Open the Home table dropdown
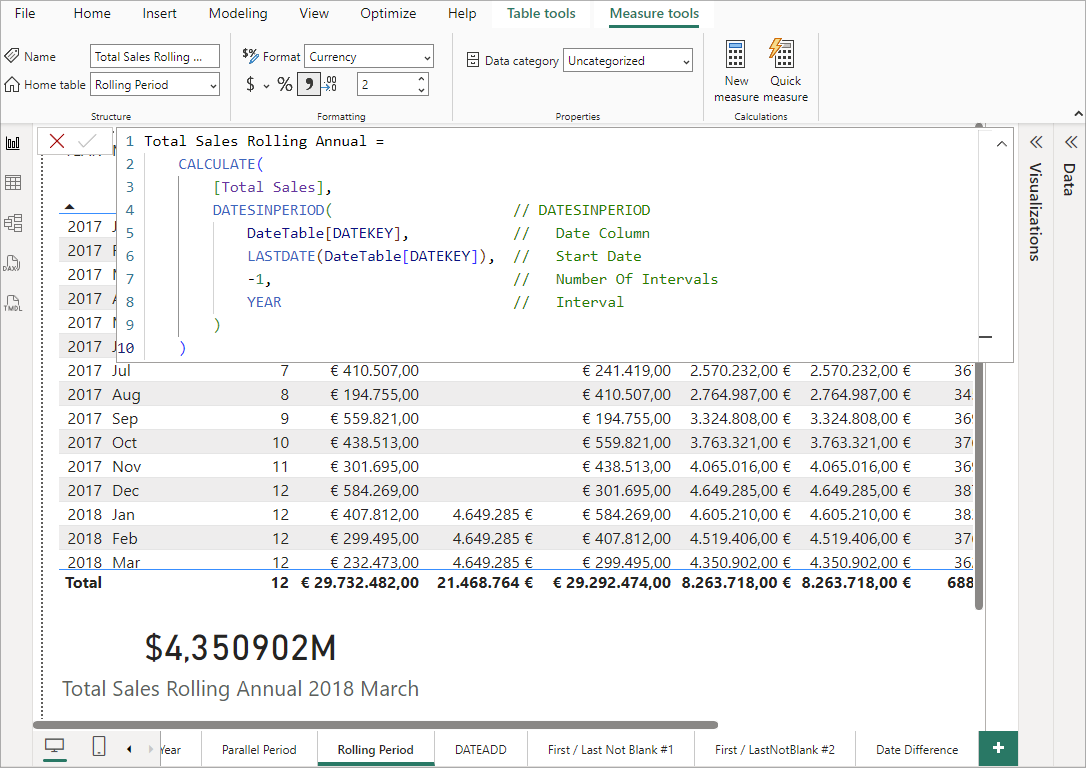Image resolution: width=1086 pixels, height=768 pixels. click(x=154, y=84)
